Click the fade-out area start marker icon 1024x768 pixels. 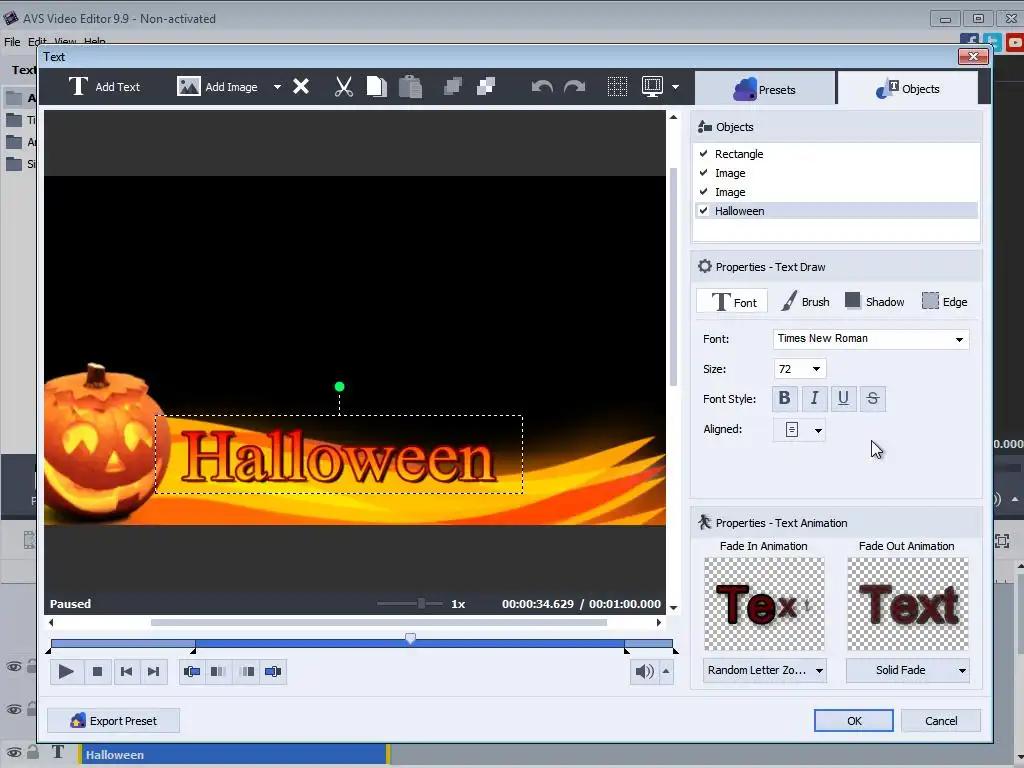point(247,671)
